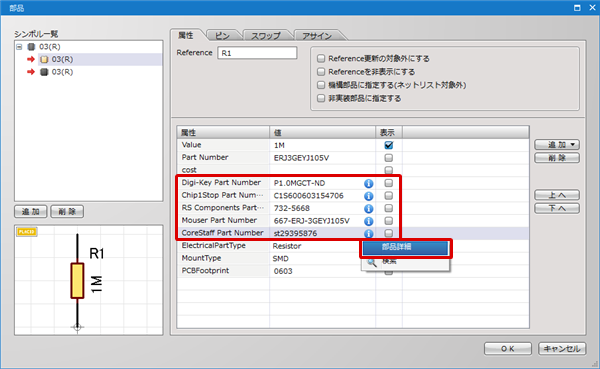Viewport: 600px width, 369px height.
Task: Switch to the スワップ tab
Action: coord(266,36)
